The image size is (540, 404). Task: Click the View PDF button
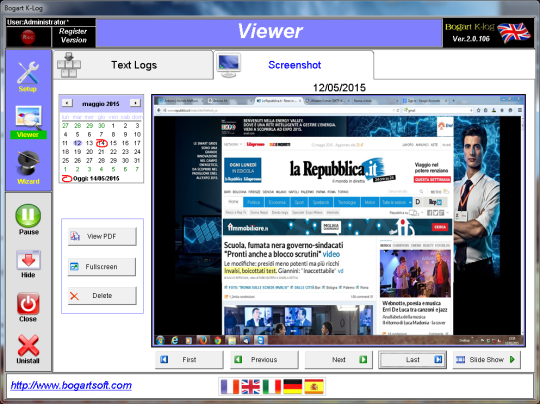click(x=102, y=236)
